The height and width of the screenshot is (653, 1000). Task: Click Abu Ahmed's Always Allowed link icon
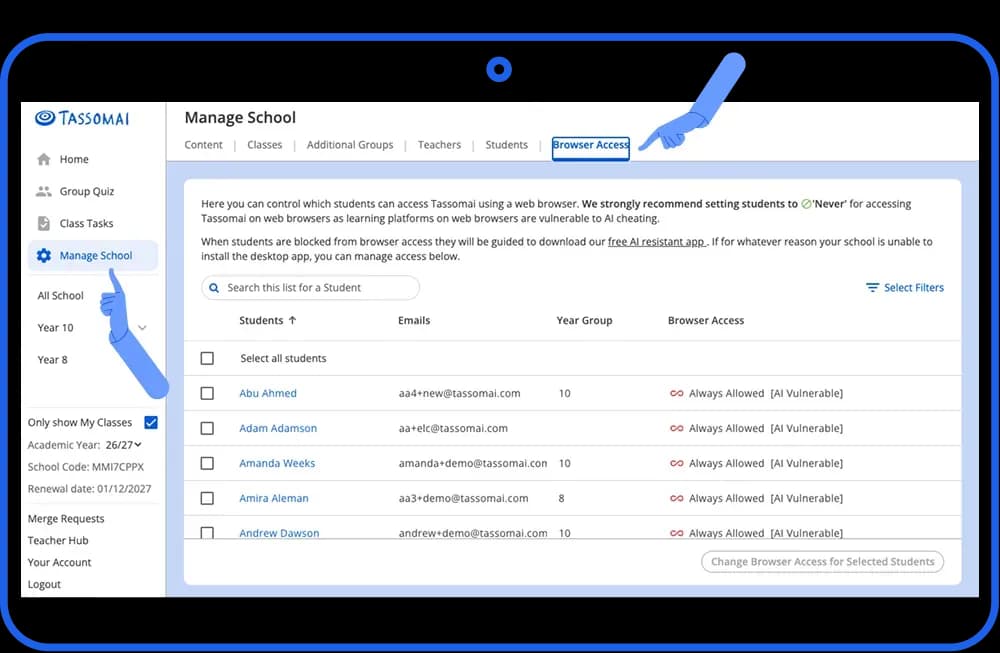tap(677, 393)
